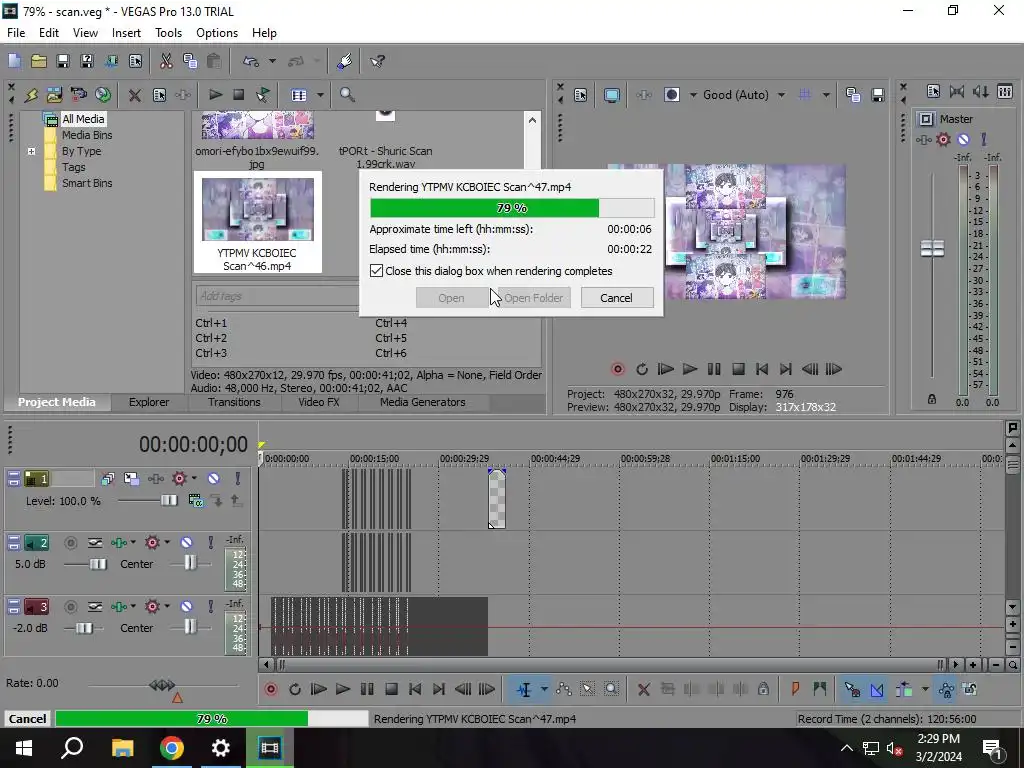The height and width of the screenshot is (768, 1024).
Task: Expand the By Type media bin tree
Action: pyautogui.click(x=31, y=152)
